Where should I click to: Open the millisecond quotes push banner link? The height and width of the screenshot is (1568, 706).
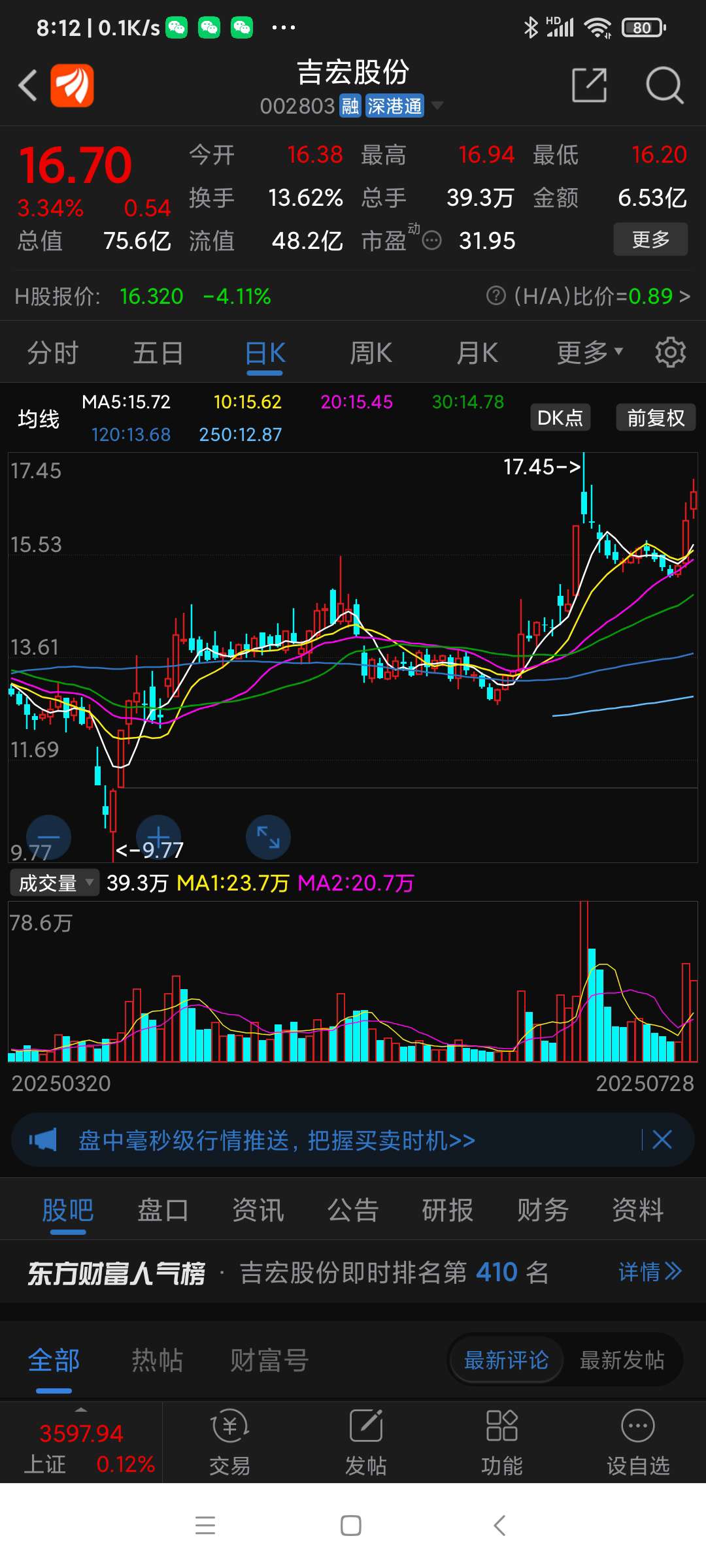pos(277,1140)
